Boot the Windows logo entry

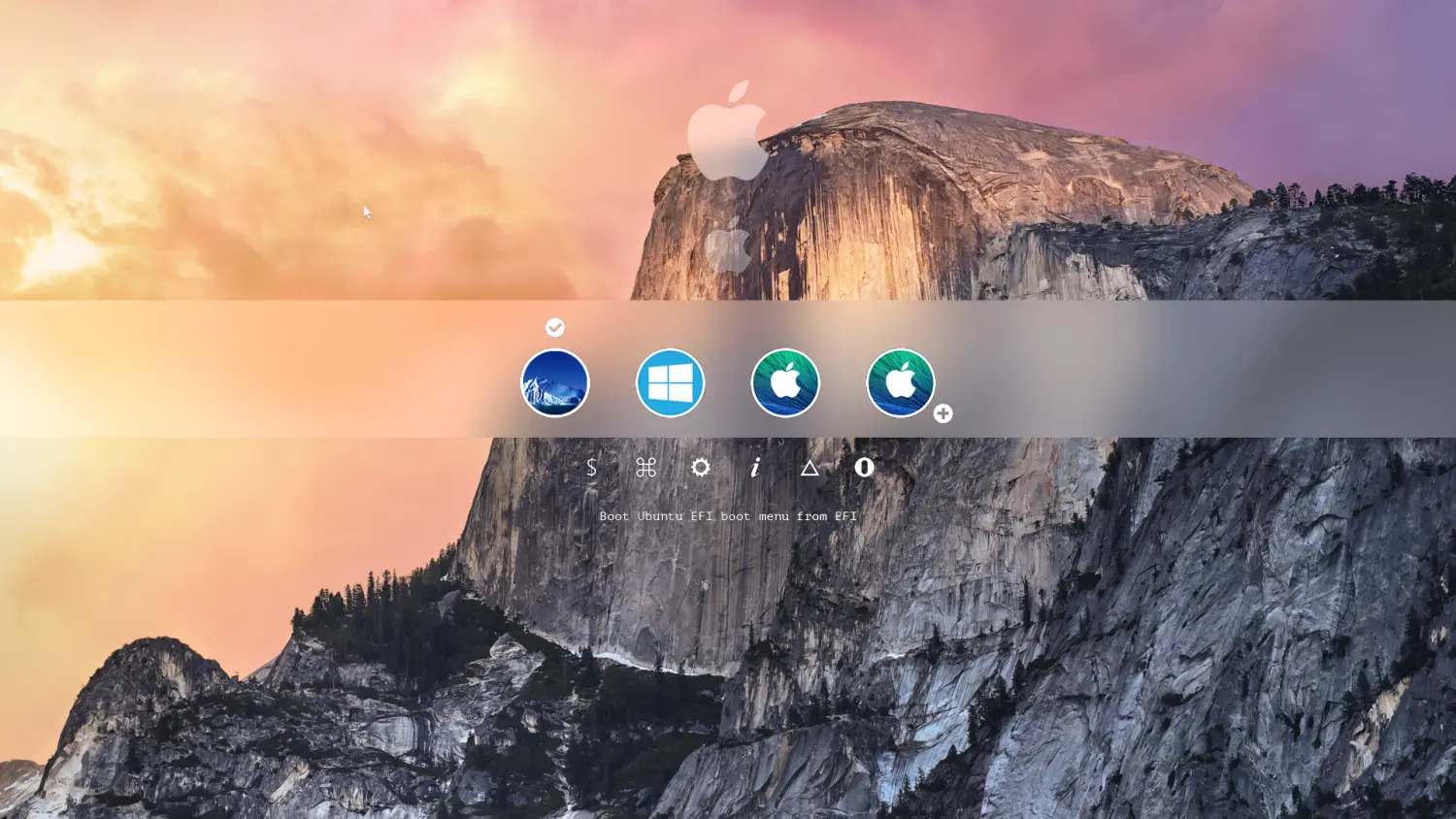(x=670, y=383)
